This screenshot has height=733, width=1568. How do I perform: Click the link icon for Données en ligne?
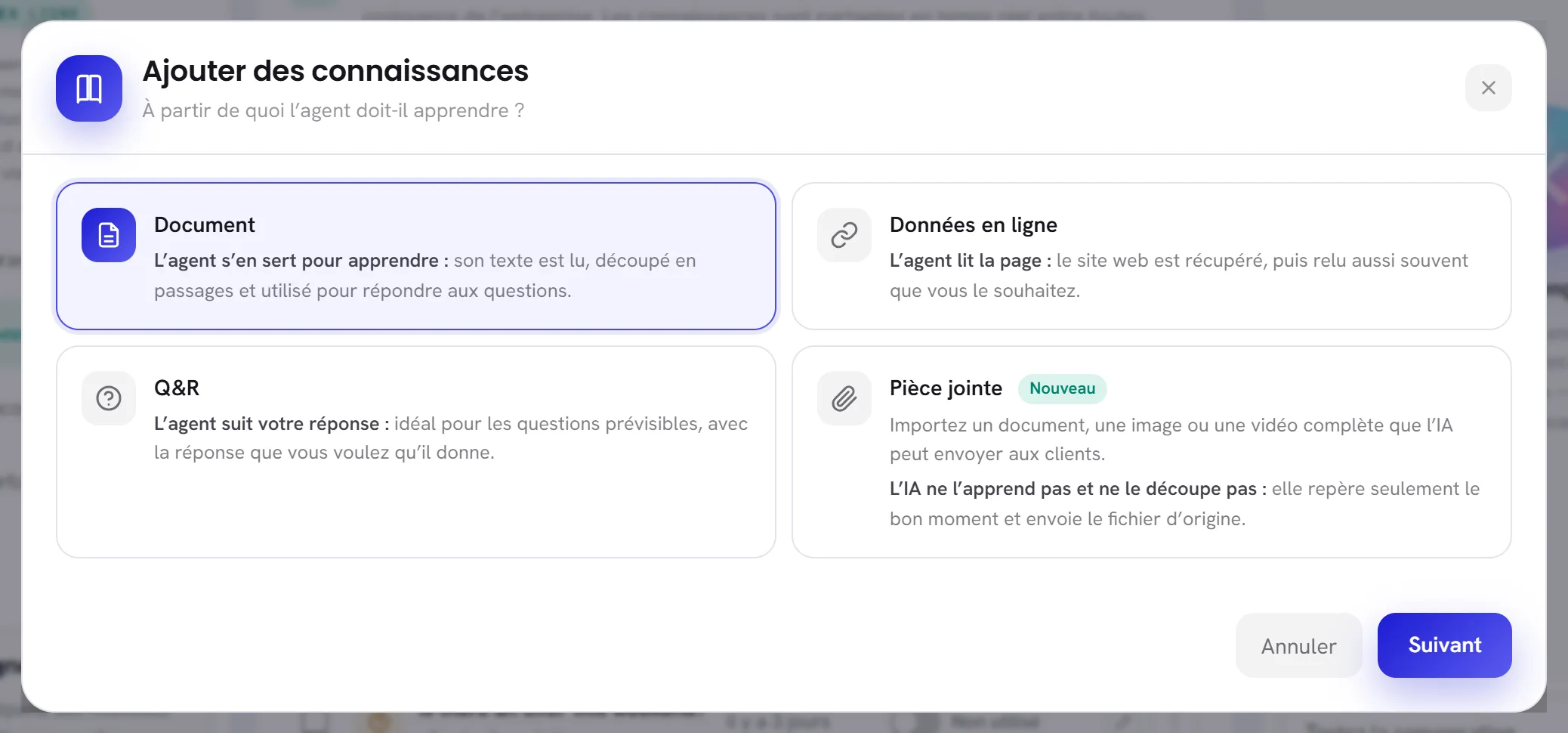click(x=844, y=235)
